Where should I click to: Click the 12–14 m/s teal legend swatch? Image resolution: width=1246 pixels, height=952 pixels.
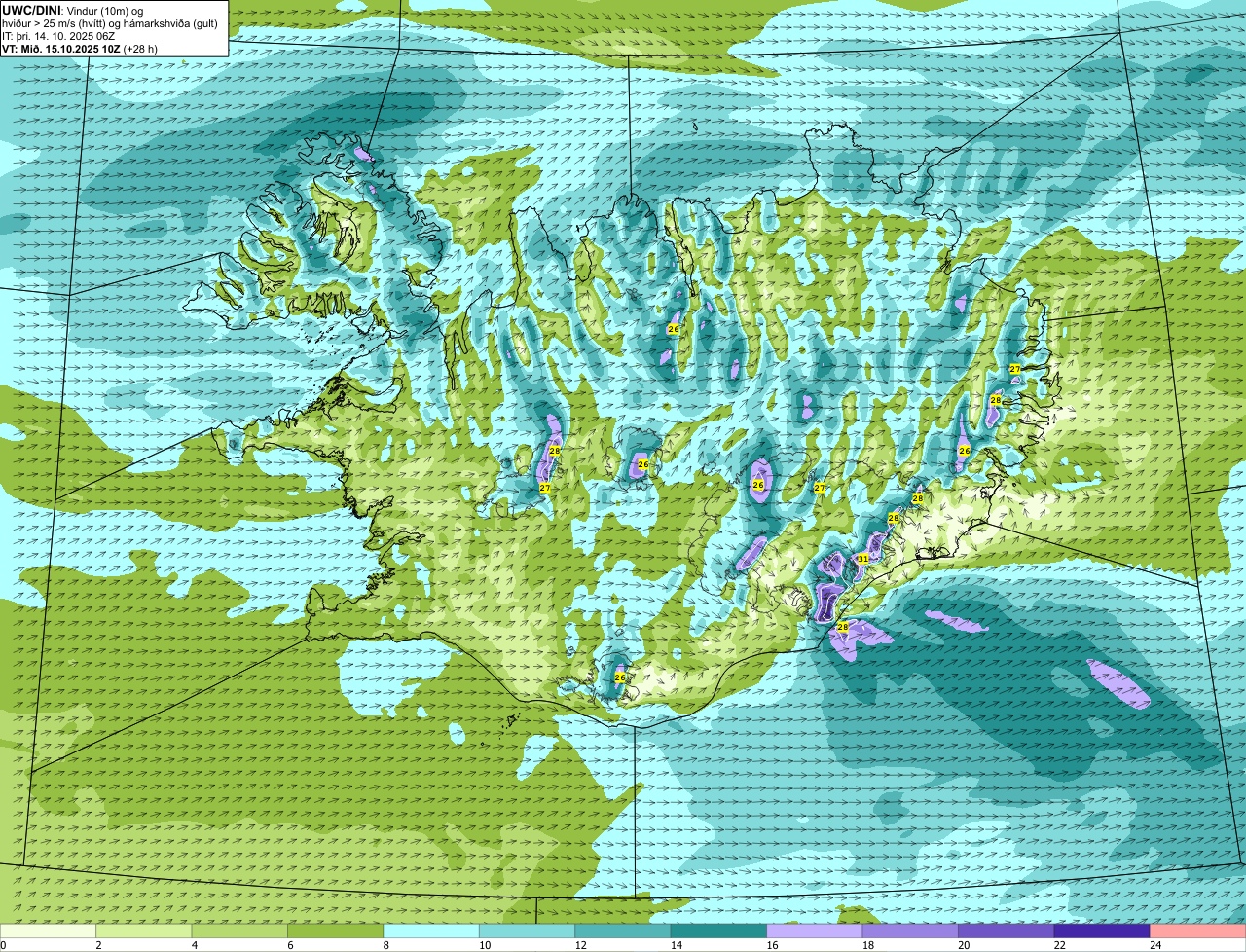[623, 932]
